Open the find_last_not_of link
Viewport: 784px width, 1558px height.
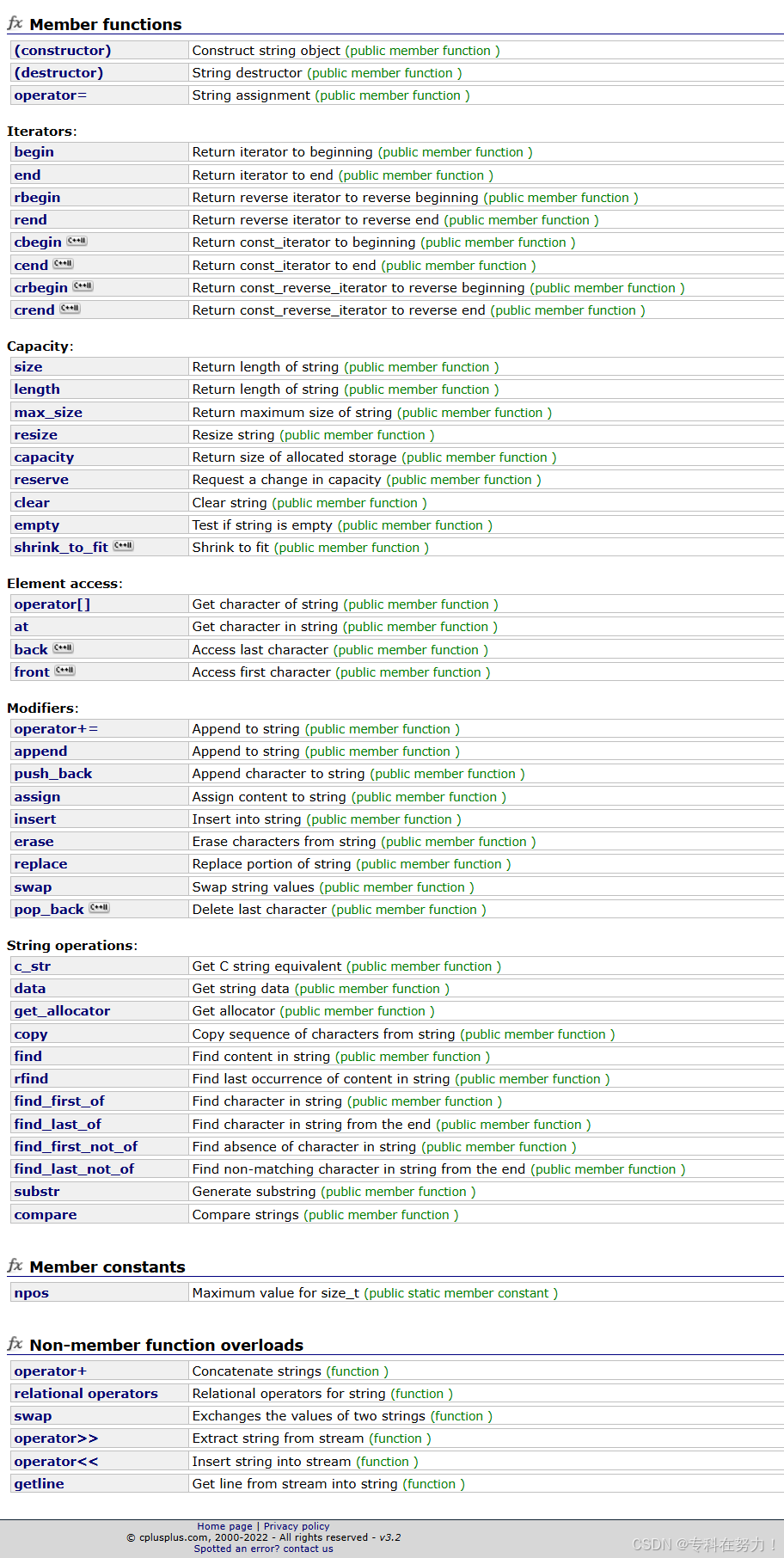74,1169
